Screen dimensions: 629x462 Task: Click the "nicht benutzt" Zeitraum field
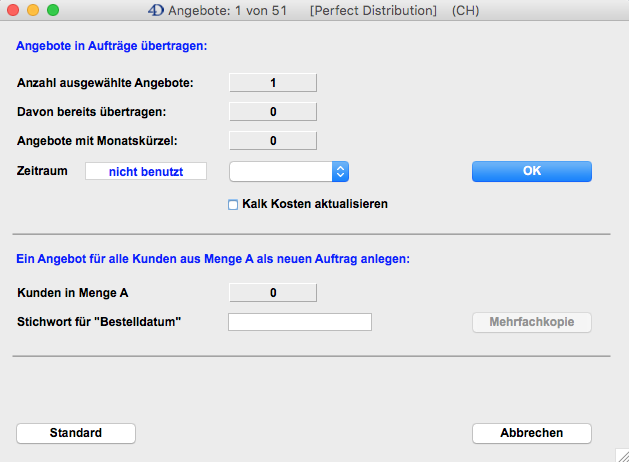(x=146, y=172)
